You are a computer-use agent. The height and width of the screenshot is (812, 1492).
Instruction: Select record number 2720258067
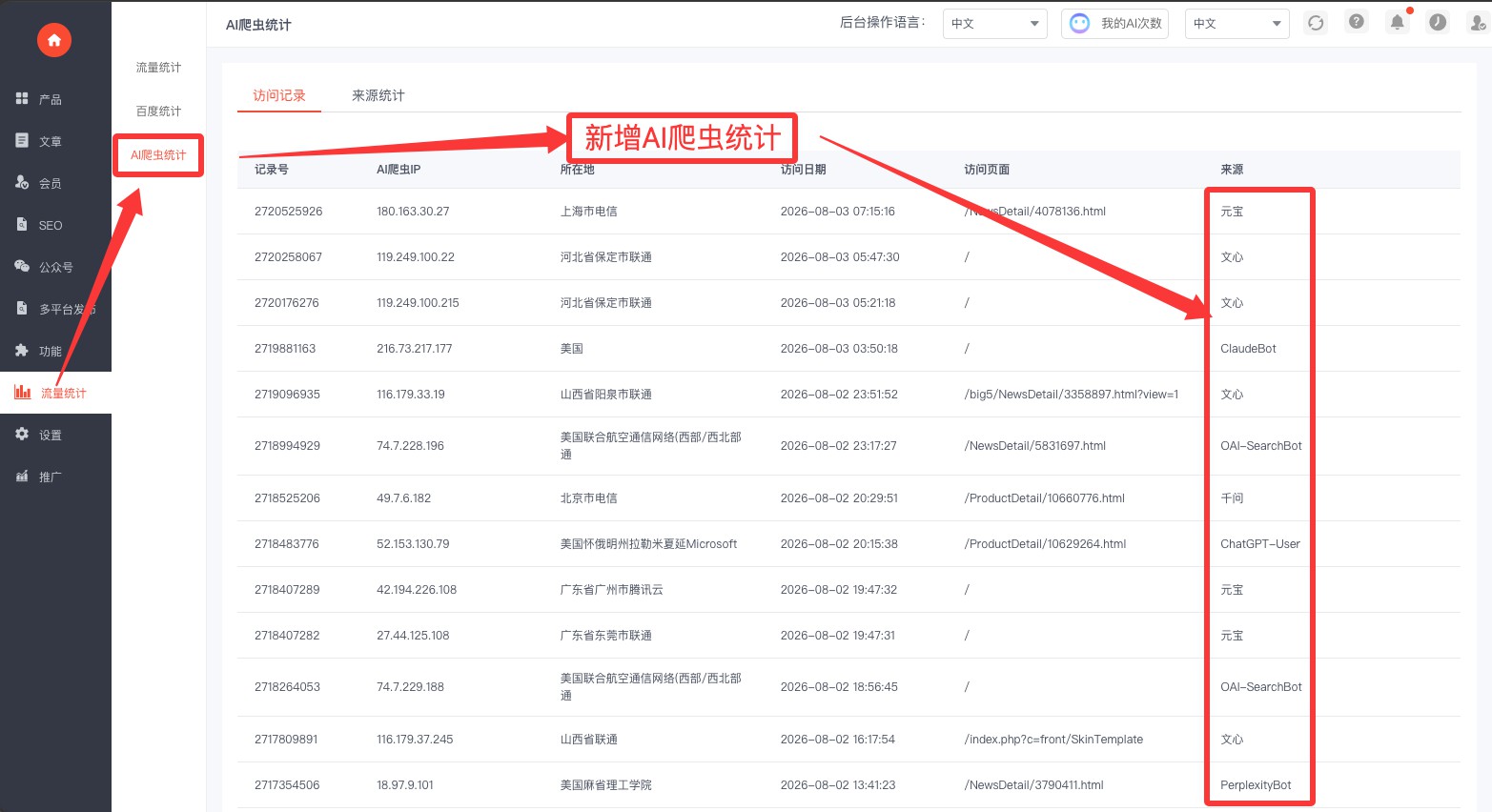pyautogui.click(x=289, y=257)
